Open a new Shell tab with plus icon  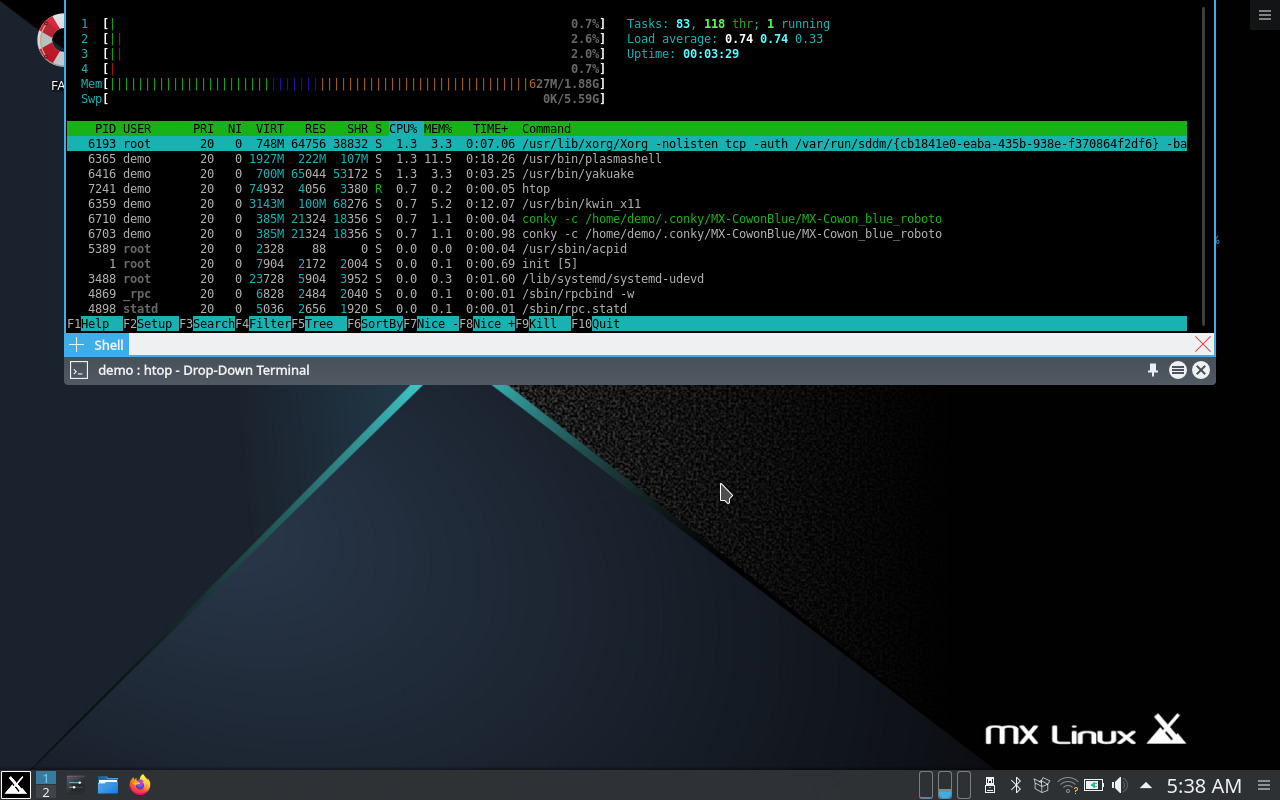coord(77,344)
